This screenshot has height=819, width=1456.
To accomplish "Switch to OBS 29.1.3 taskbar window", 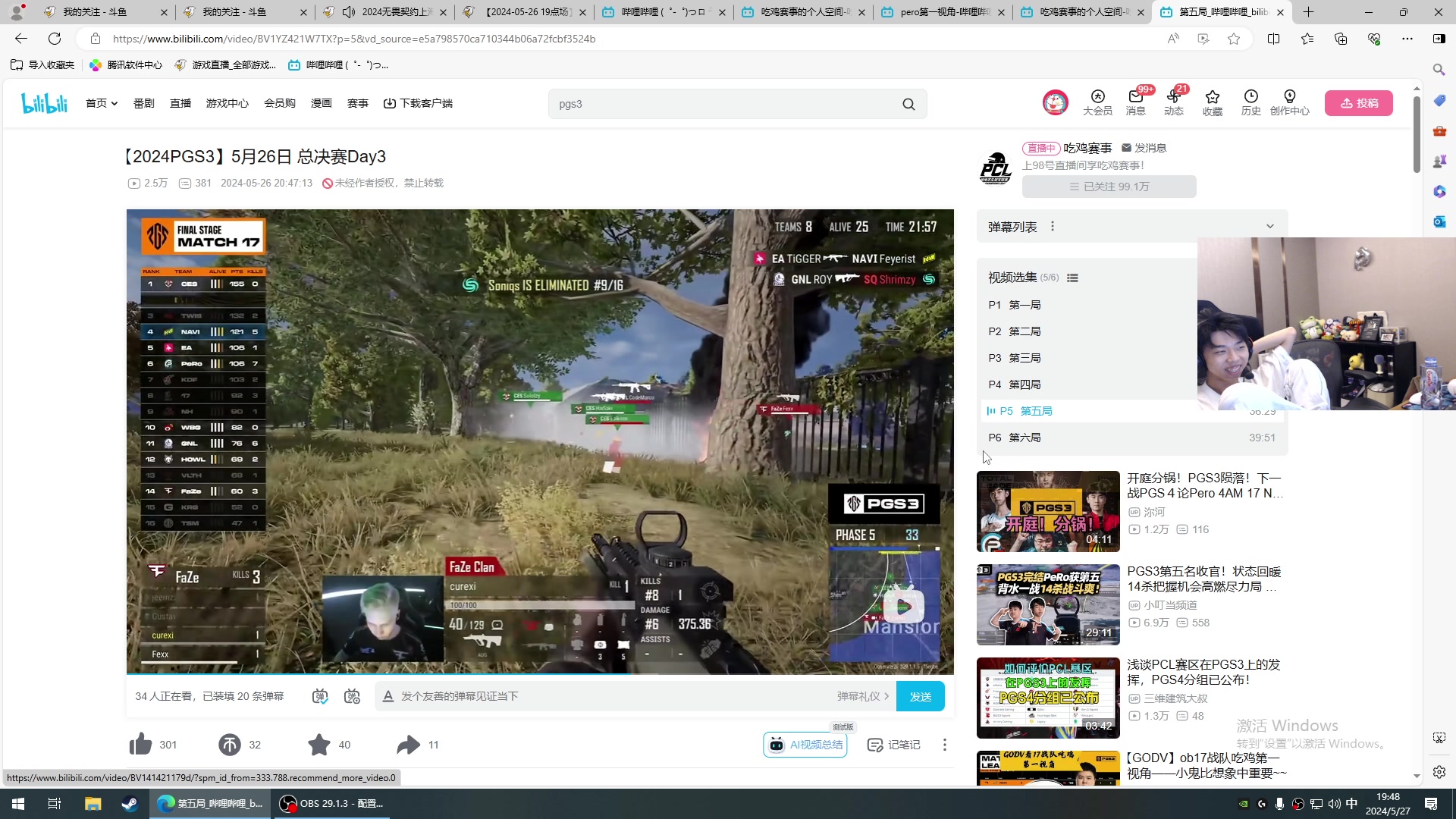I will (331, 804).
